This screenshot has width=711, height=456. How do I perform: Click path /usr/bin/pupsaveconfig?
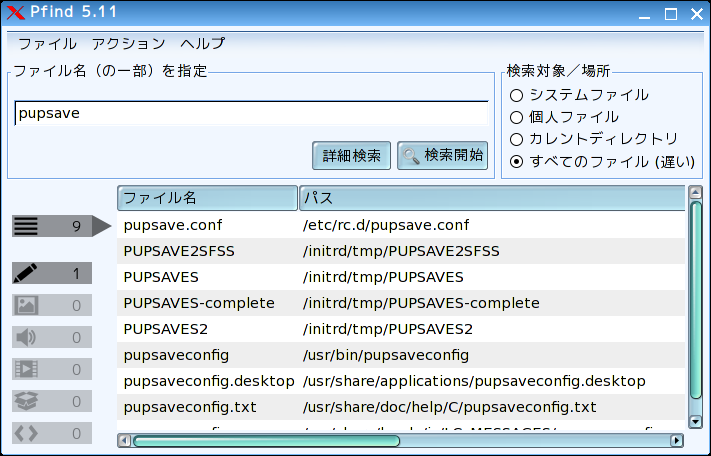pos(386,355)
